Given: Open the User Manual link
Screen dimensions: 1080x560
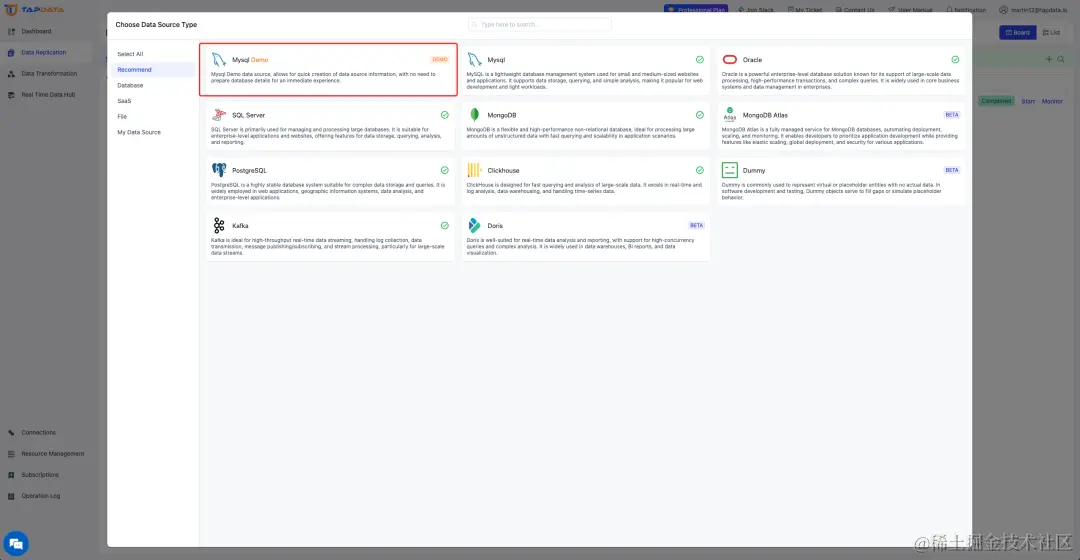Looking at the screenshot, I should (x=910, y=10).
